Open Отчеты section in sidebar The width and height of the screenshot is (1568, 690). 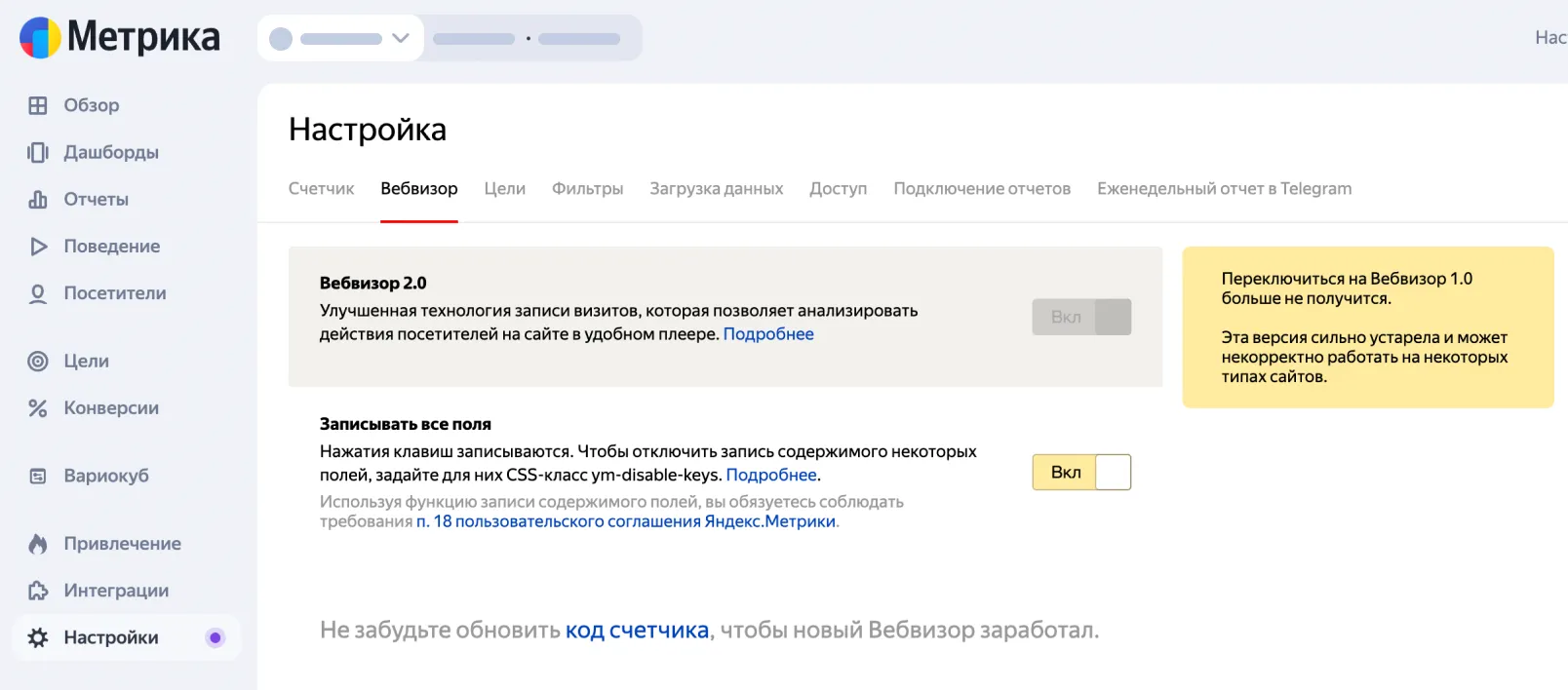(97, 199)
